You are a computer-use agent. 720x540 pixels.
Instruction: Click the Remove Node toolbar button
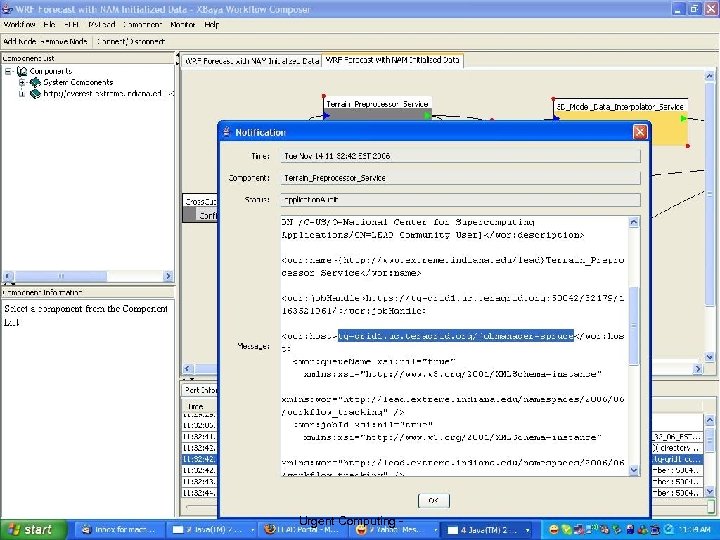pos(64,40)
